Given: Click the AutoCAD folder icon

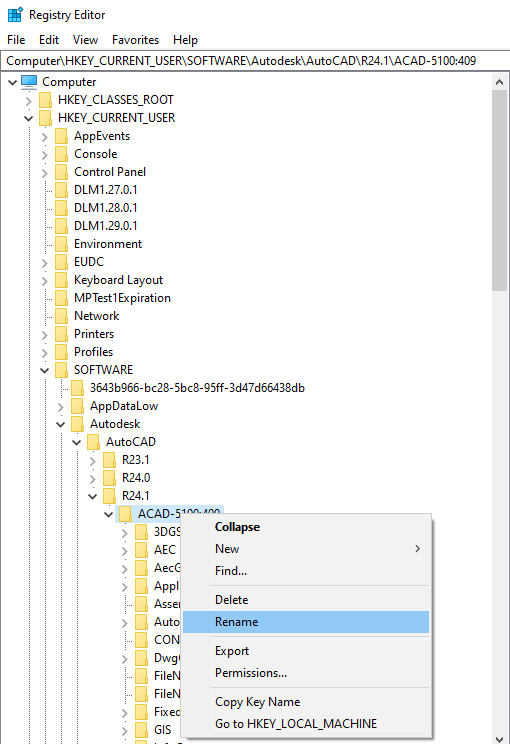Looking at the screenshot, I should pos(93,443).
